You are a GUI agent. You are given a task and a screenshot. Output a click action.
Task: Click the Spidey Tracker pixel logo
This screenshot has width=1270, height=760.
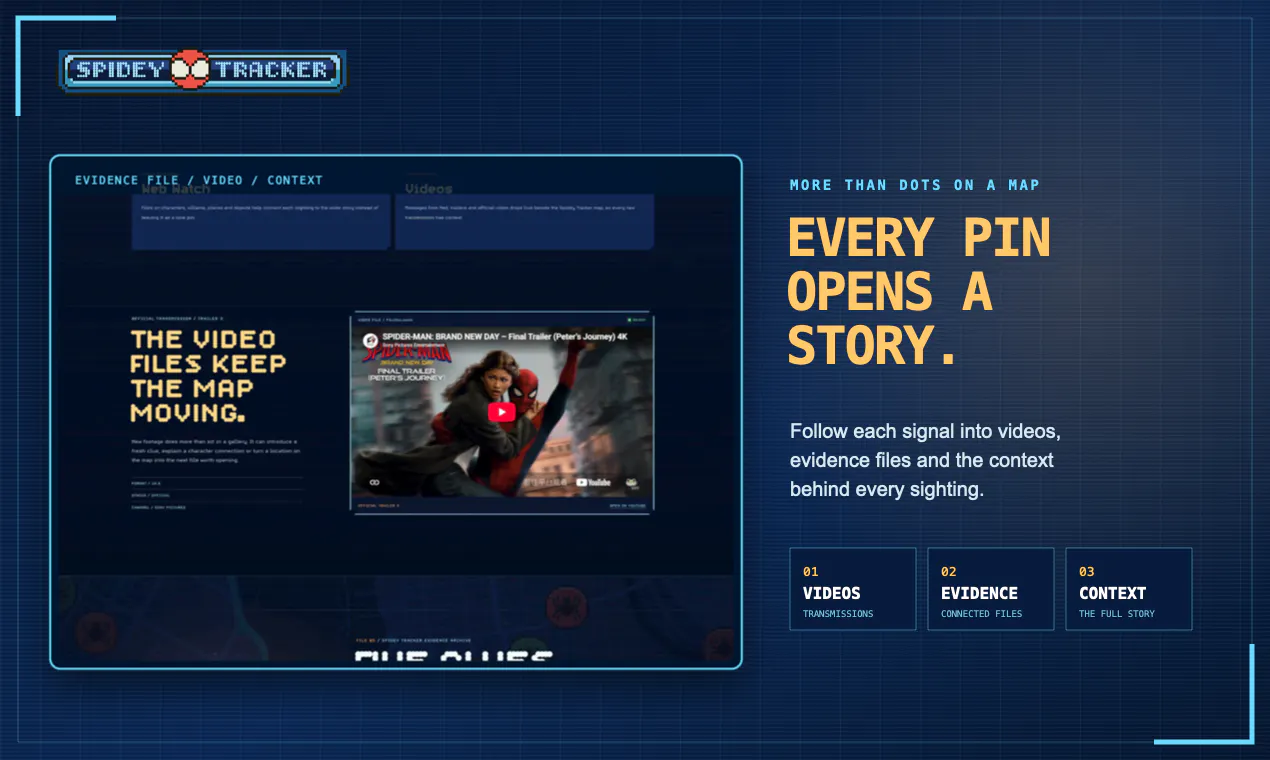pos(202,70)
